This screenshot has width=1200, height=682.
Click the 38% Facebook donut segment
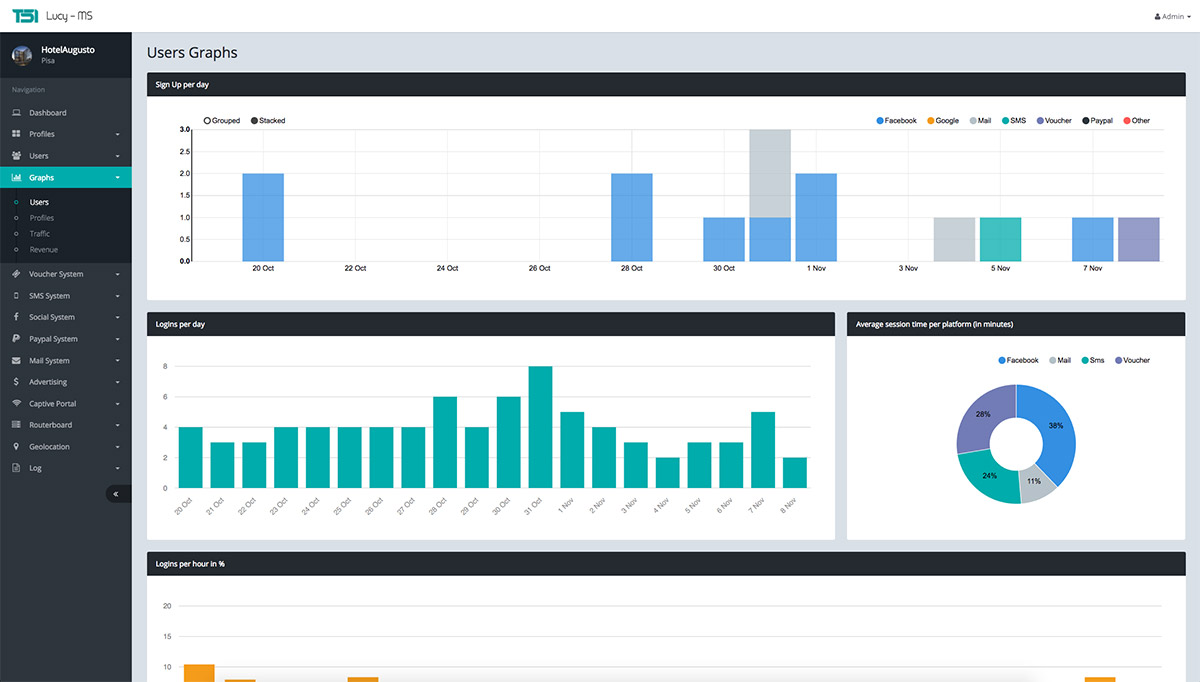(x=1056, y=428)
